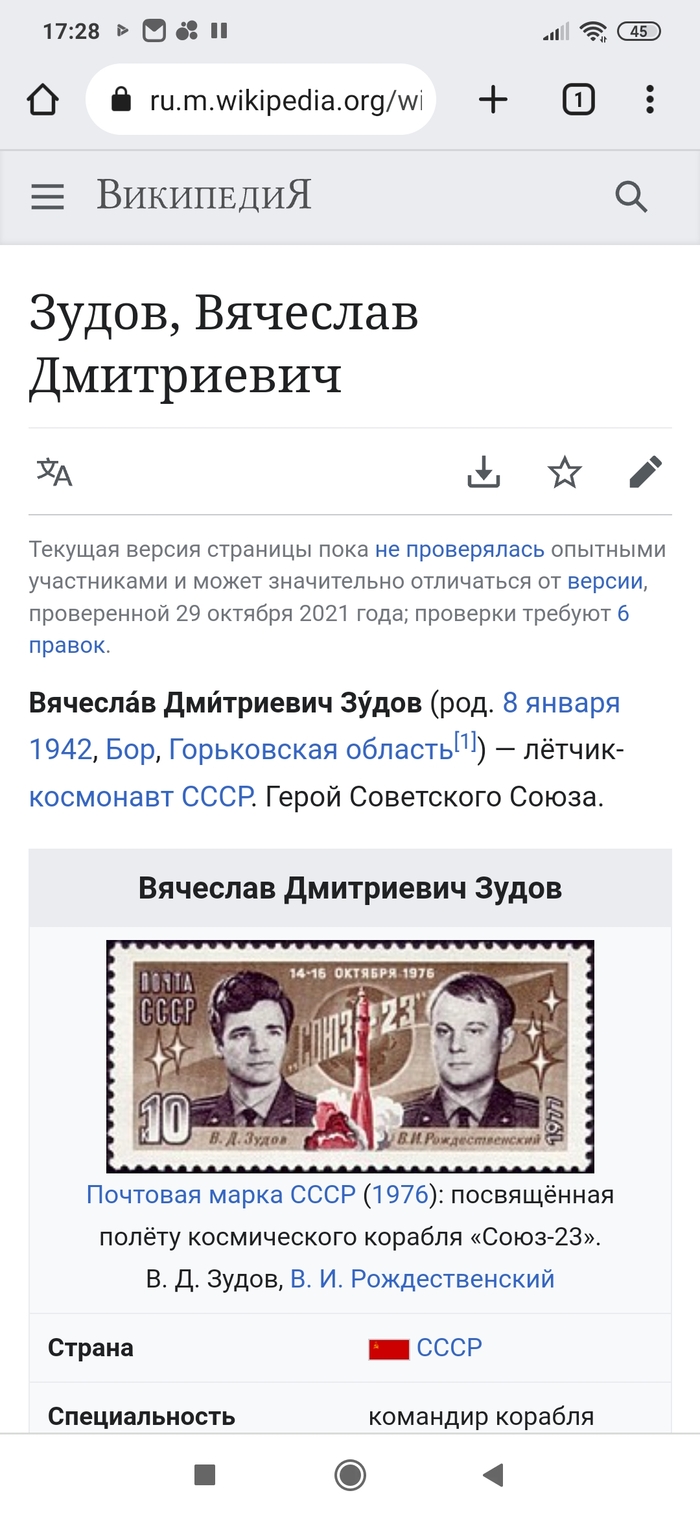The width and height of the screenshot is (700, 1517).
Task: Go to browser home page icon
Action: (43, 100)
